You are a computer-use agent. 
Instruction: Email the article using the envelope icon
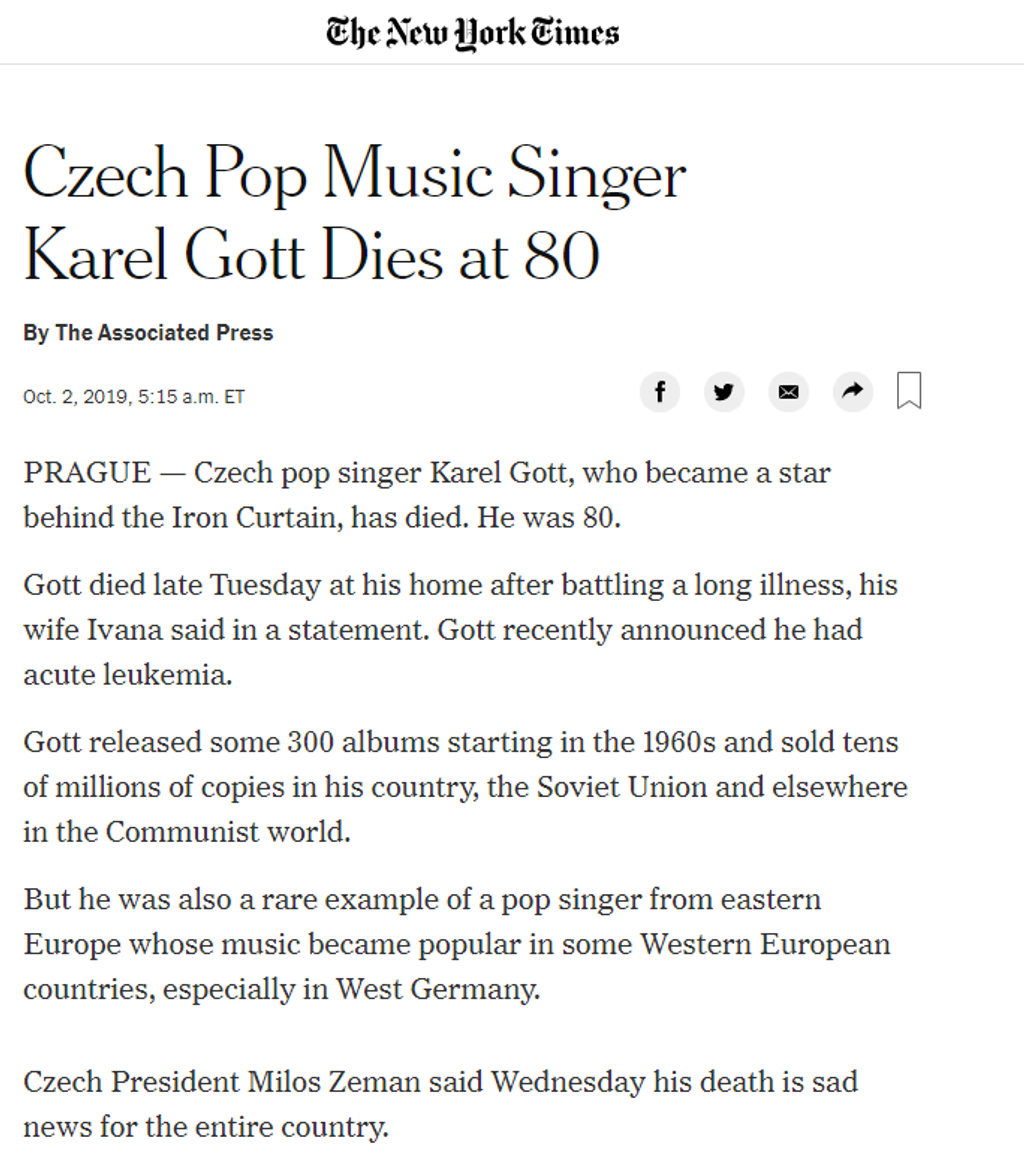(788, 392)
